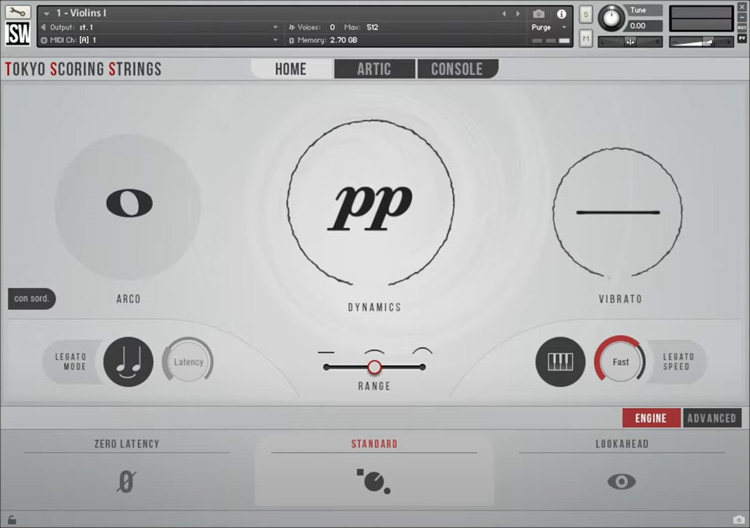Toggle the aux button on right edge
The width and height of the screenshot is (750, 528).
[x=742, y=27]
